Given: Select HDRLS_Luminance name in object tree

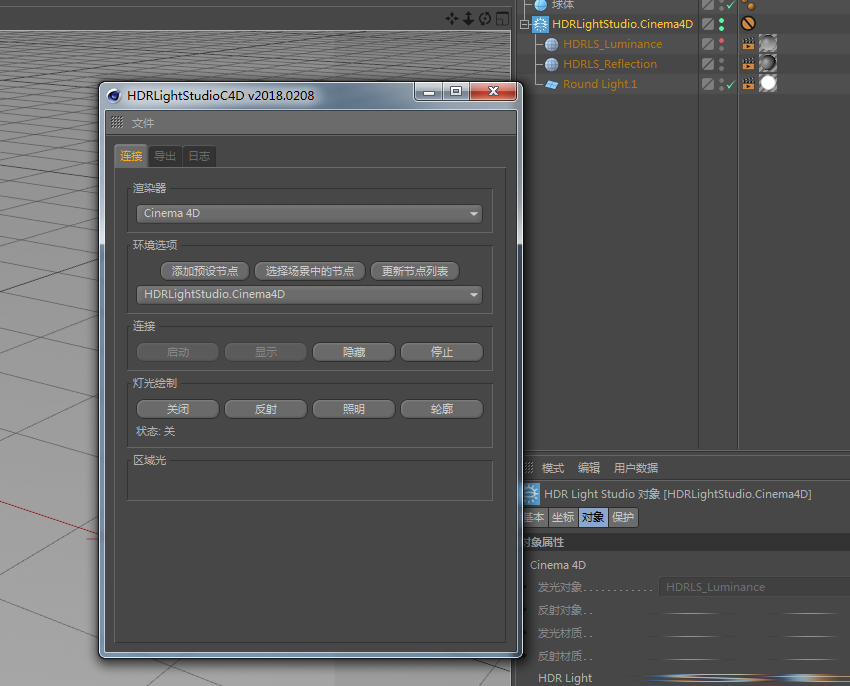Looking at the screenshot, I should [612, 44].
